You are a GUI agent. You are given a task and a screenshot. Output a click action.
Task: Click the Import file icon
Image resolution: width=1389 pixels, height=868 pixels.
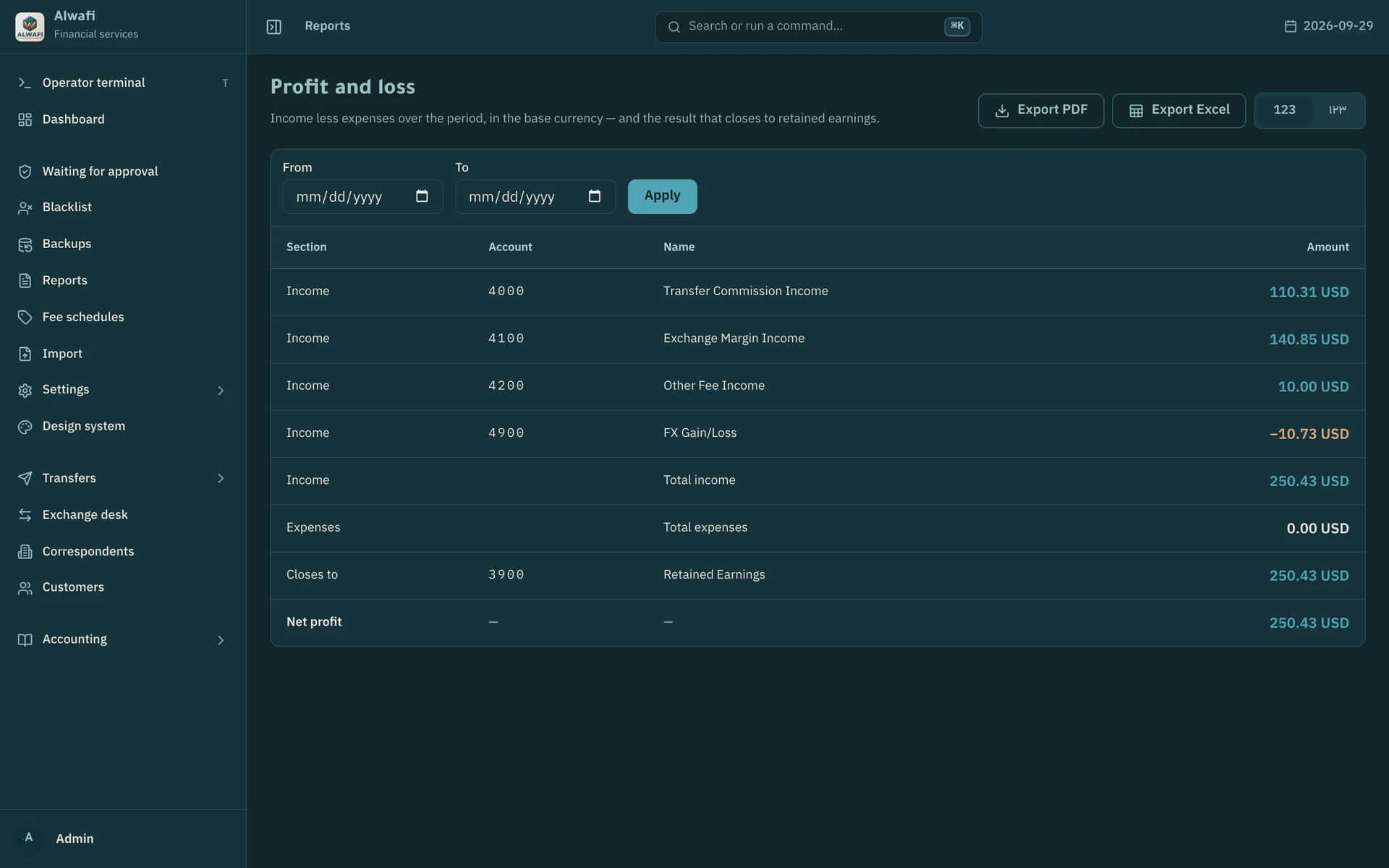[25, 354]
